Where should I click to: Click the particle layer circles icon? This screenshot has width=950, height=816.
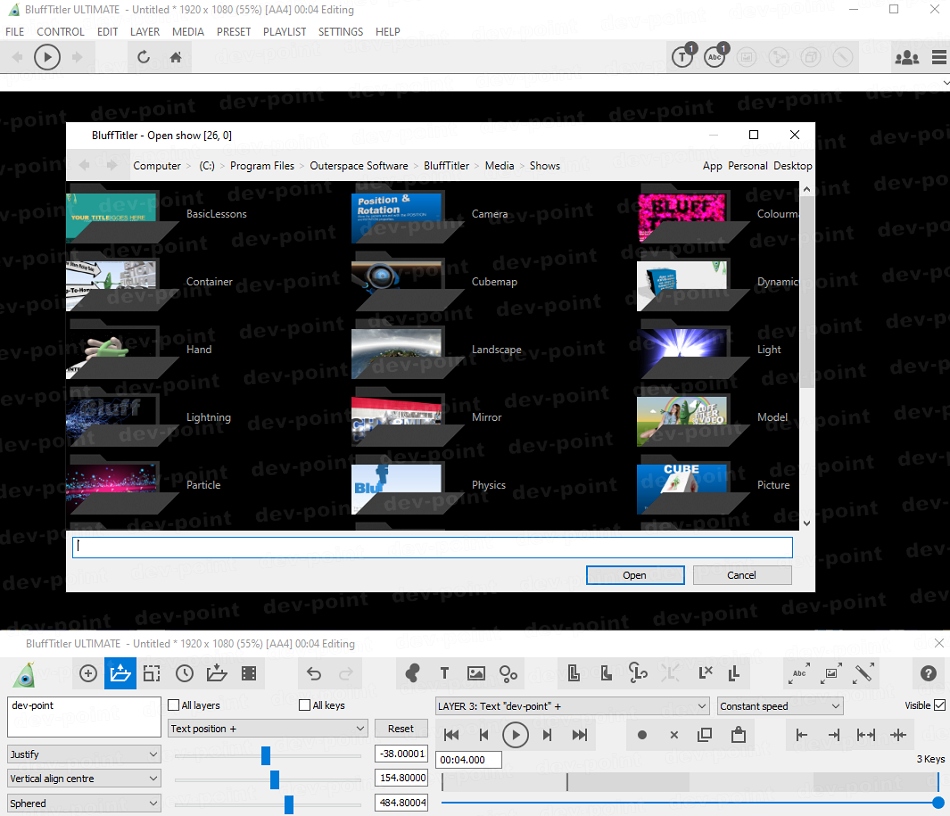pos(508,673)
